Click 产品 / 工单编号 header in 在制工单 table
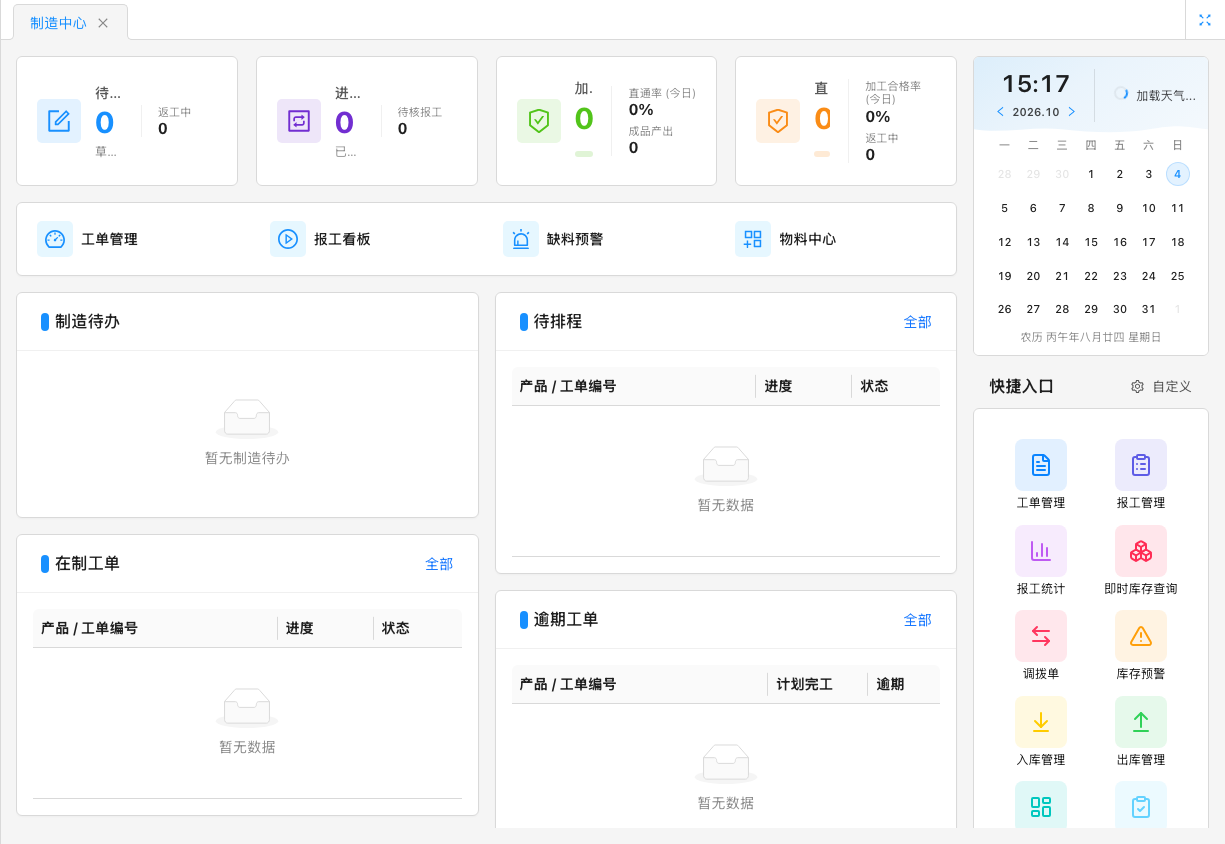The height and width of the screenshot is (844, 1225). (x=89, y=628)
